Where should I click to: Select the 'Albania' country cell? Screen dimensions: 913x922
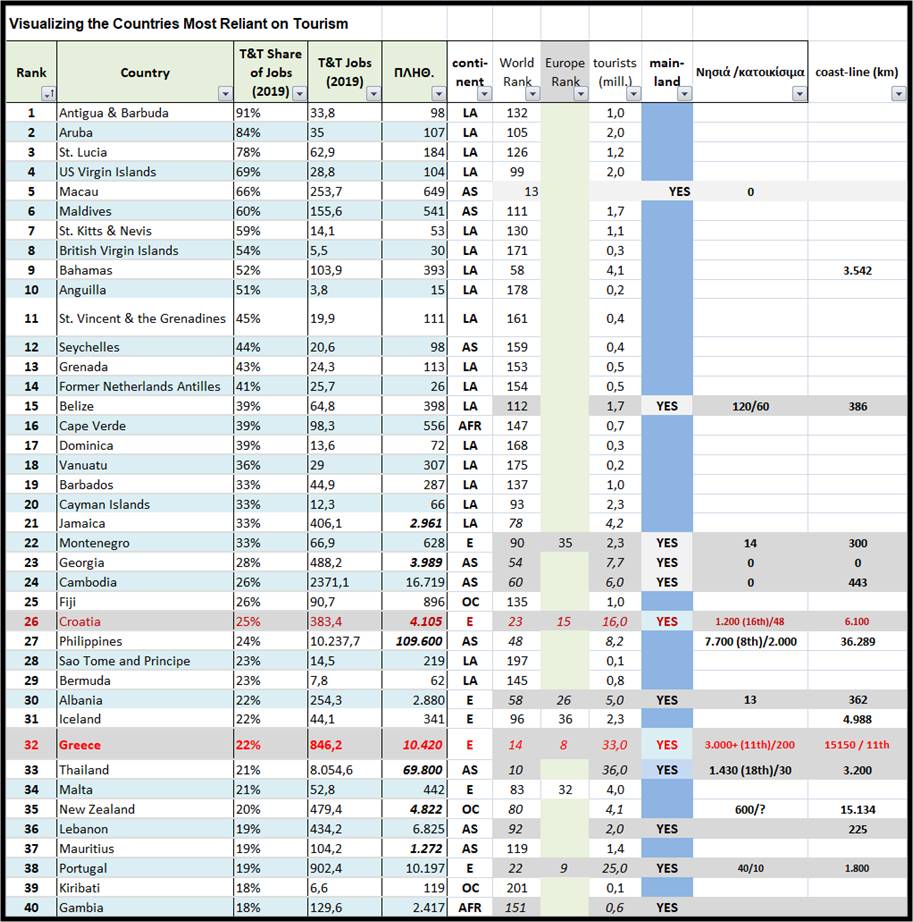pyautogui.click(x=145, y=700)
